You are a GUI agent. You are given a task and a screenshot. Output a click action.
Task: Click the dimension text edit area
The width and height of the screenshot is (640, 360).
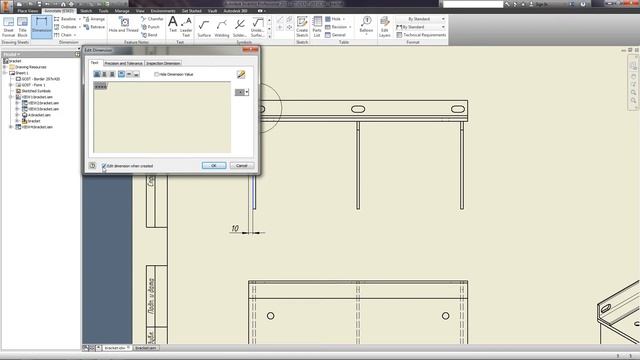(162, 117)
